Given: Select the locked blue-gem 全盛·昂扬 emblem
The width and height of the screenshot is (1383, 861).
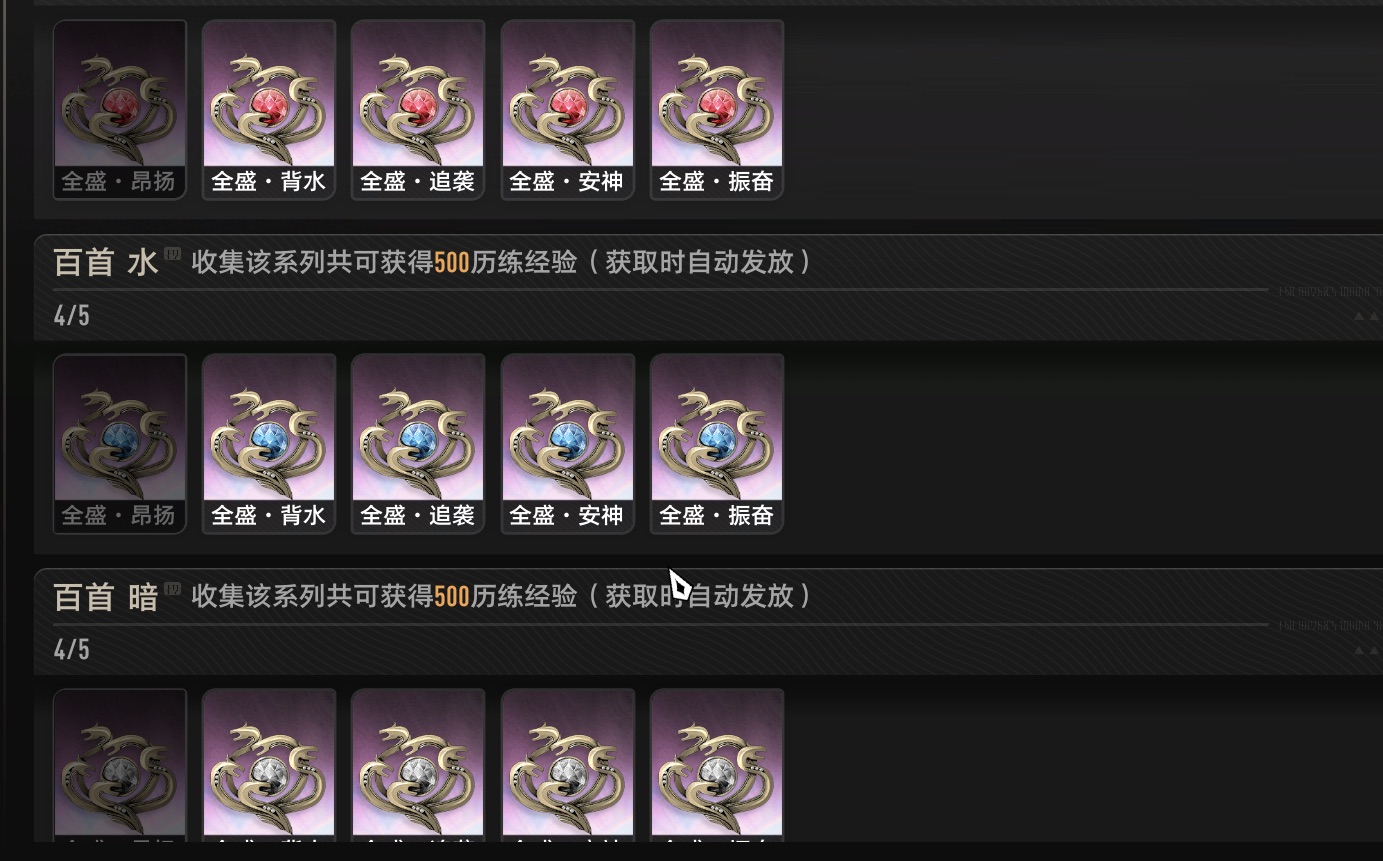Looking at the screenshot, I should (120, 444).
